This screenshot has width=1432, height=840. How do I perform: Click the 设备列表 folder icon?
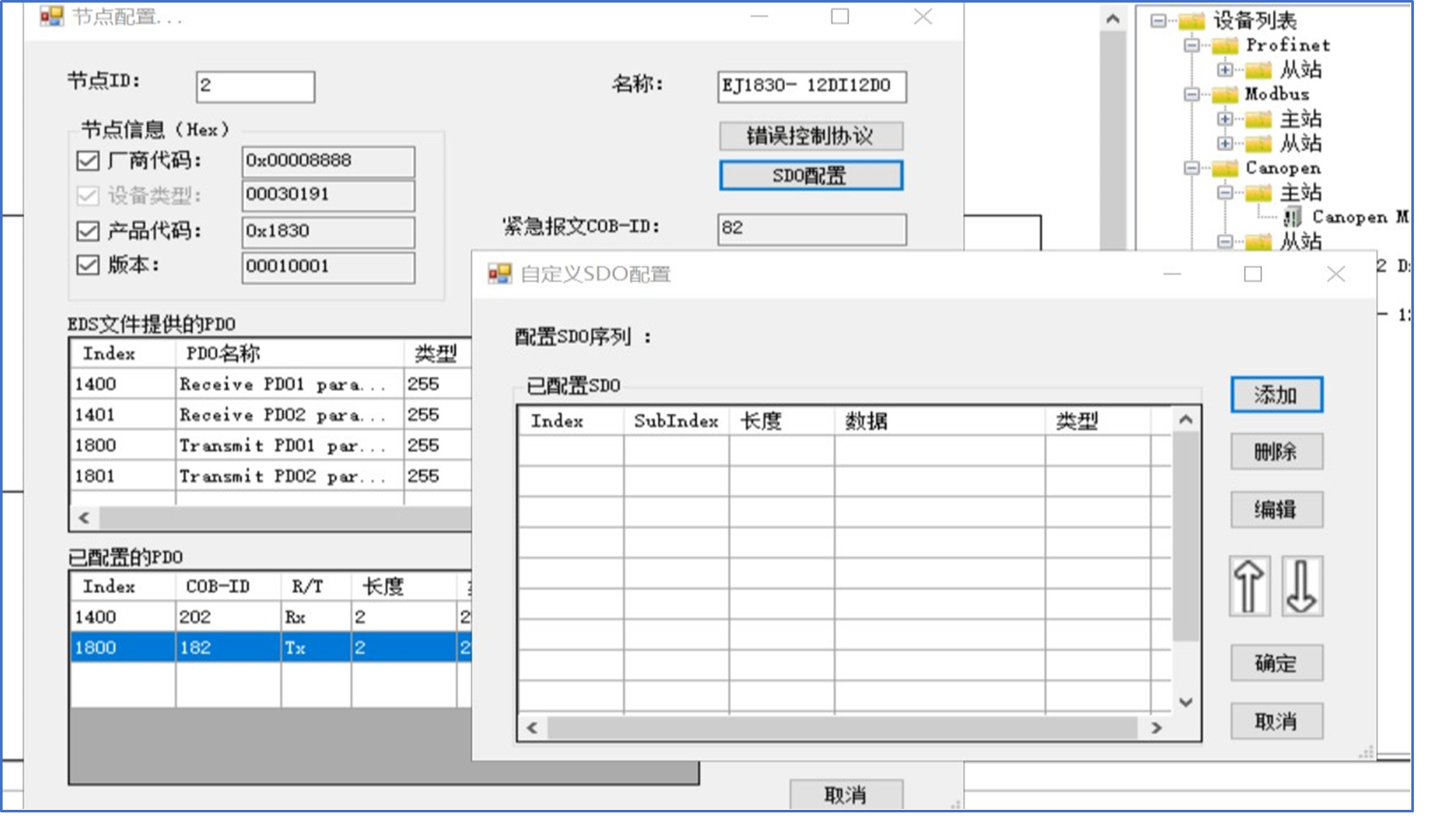click(1191, 21)
